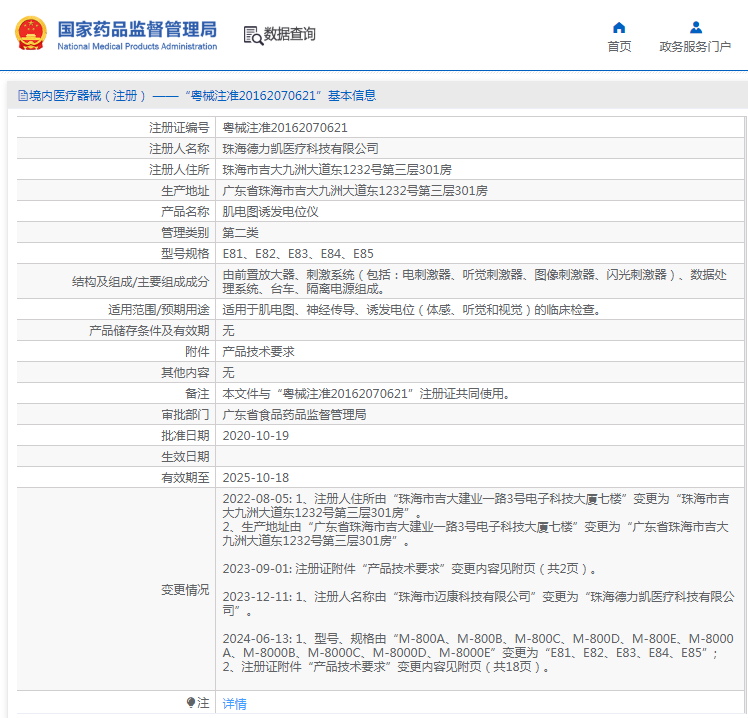
Task: Click 附件 value 产品技术要求
Action: click(259, 352)
